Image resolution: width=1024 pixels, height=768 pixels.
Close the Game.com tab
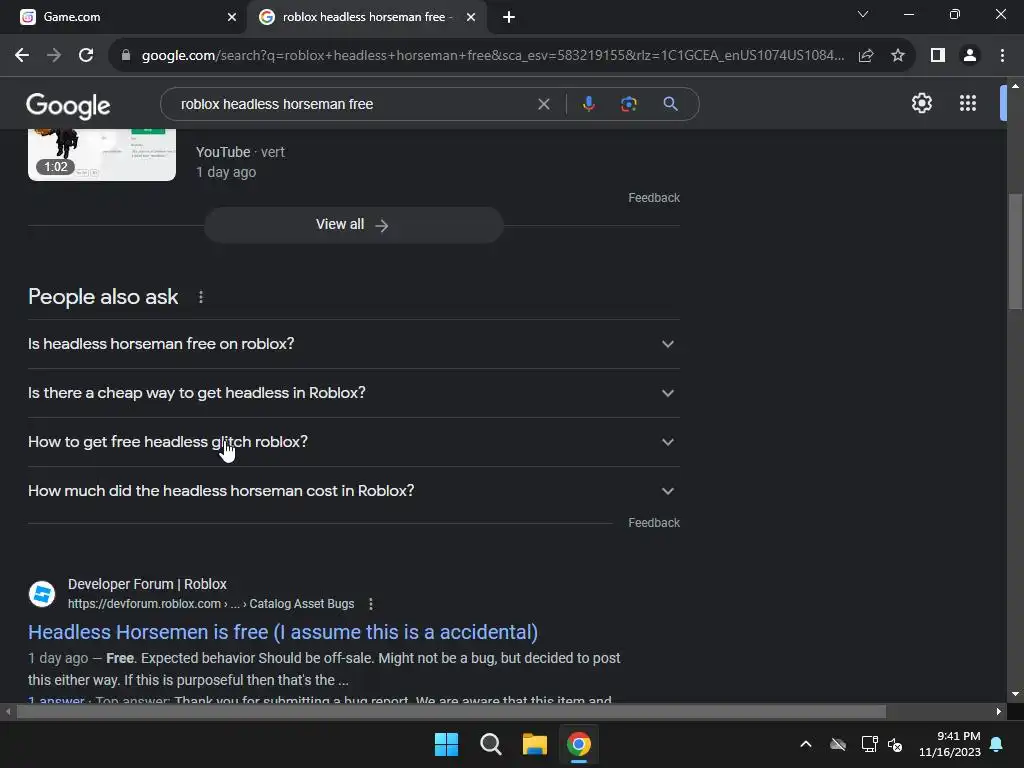click(x=232, y=17)
